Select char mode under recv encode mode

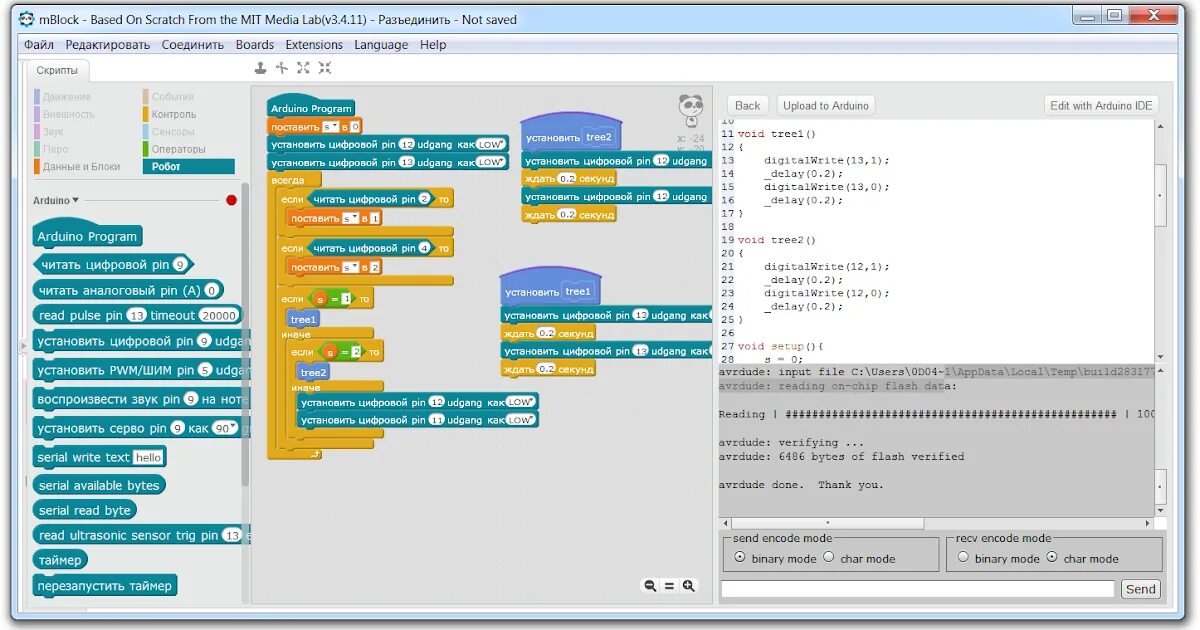[1051, 557]
